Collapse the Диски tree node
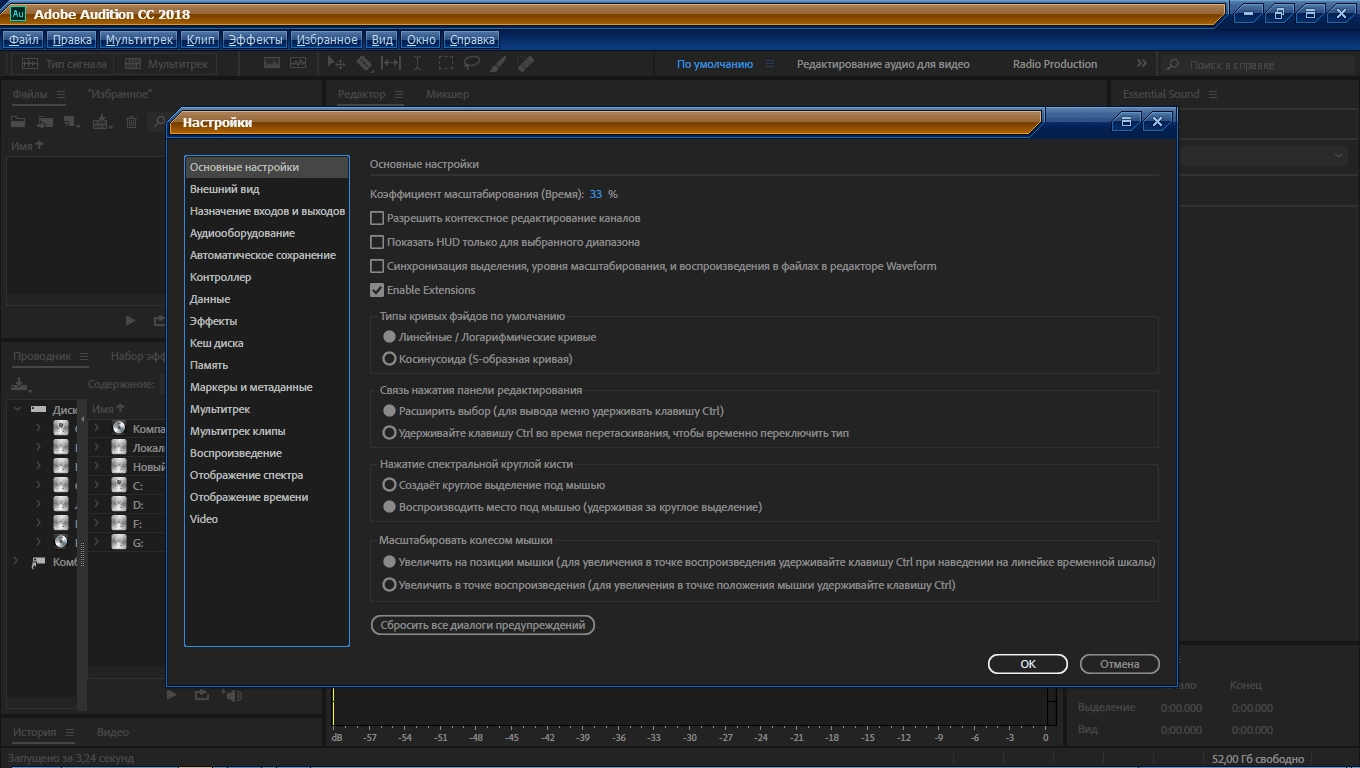 (x=17, y=409)
